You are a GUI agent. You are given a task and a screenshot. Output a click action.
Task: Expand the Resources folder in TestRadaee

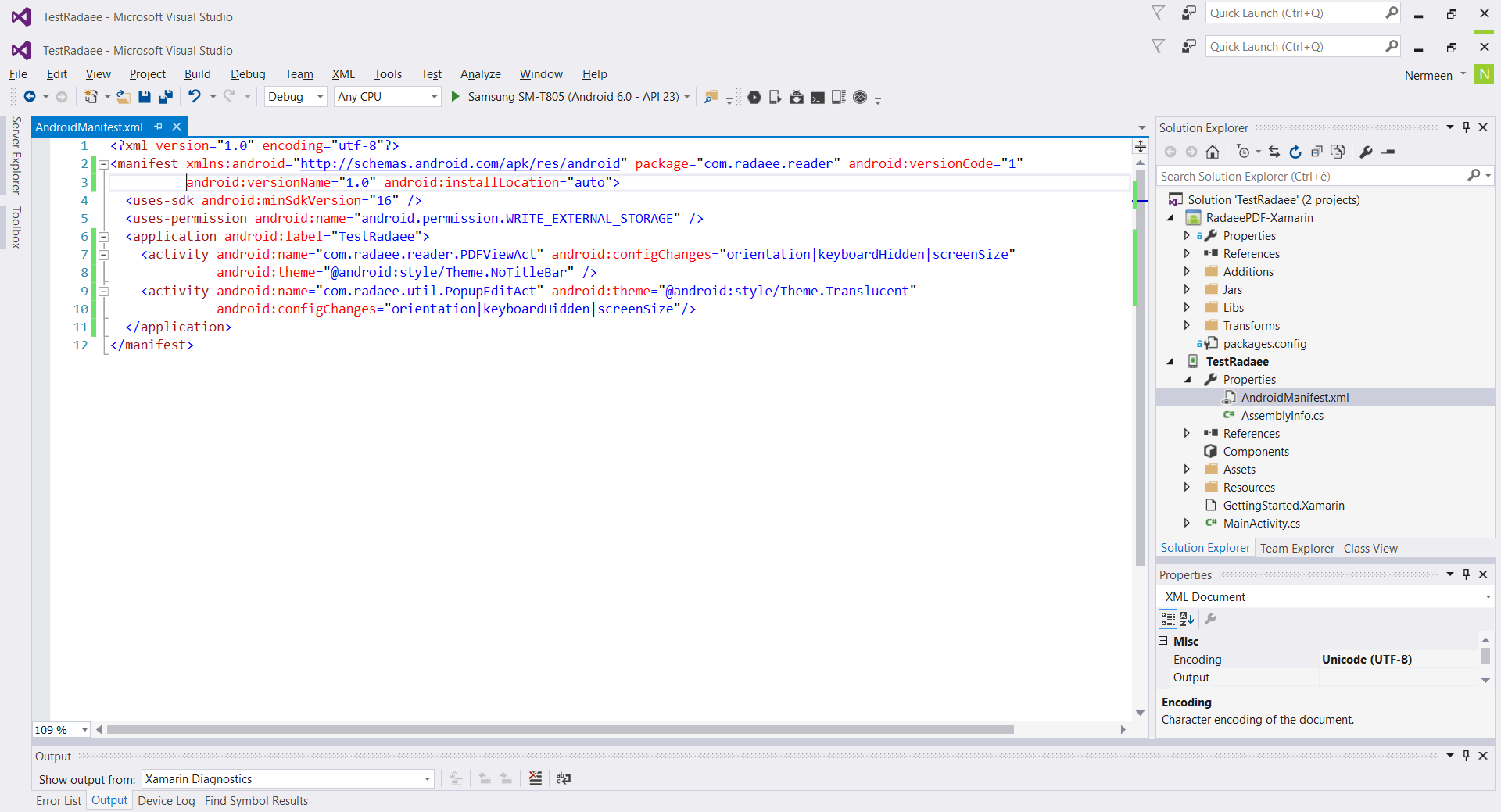[x=1187, y=488]
